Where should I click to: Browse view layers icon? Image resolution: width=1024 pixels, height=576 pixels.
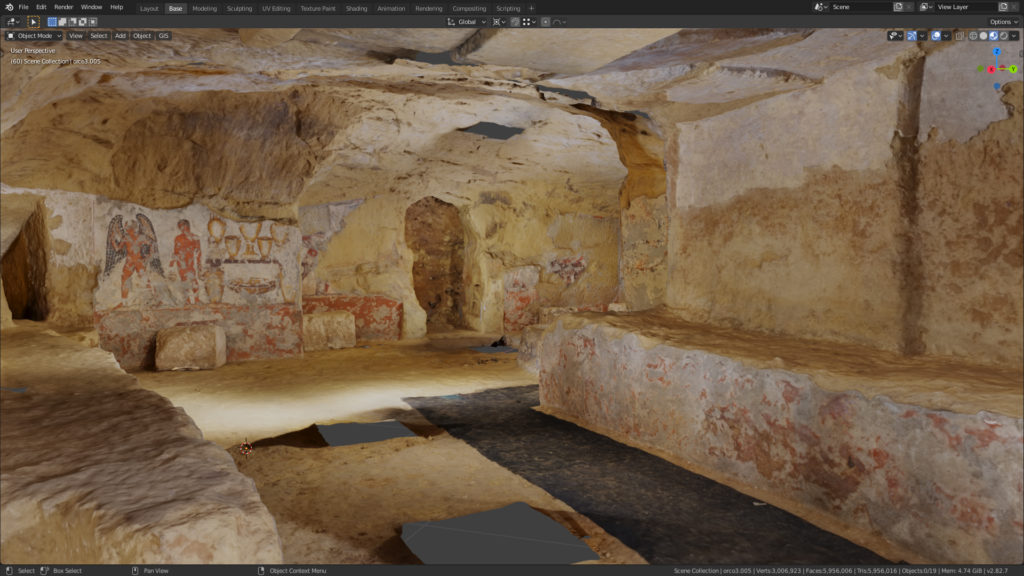[x=926, y=7]
